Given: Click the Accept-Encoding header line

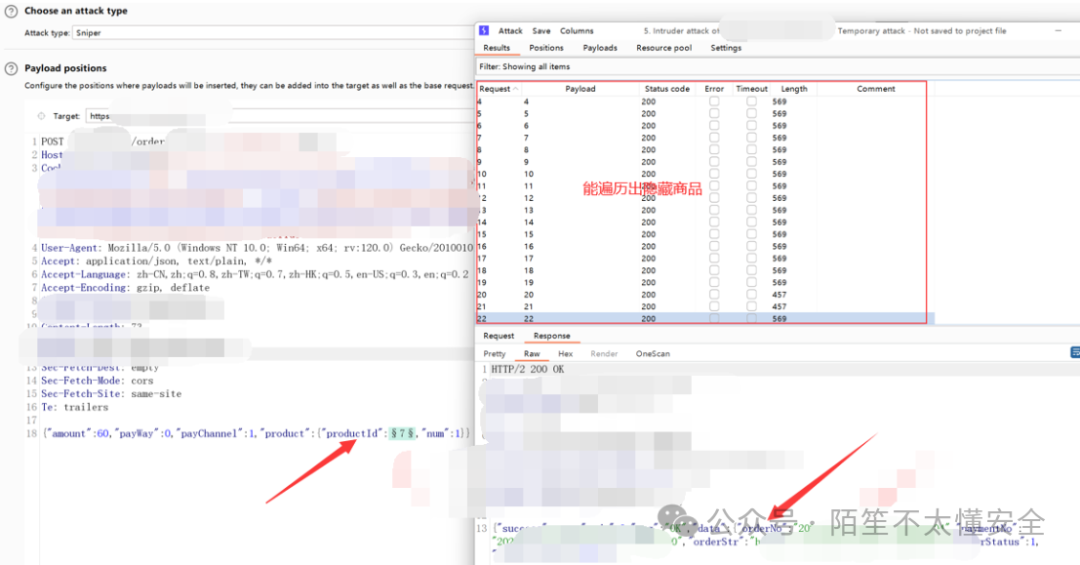Looking at the screenshot, I should coord(125,287).
